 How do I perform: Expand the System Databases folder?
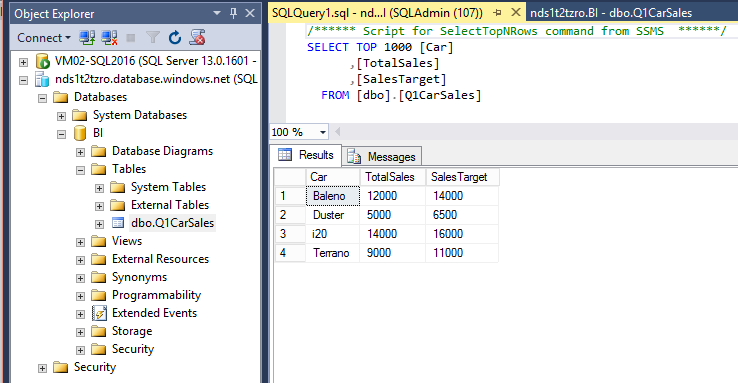[x=61, y=116]
